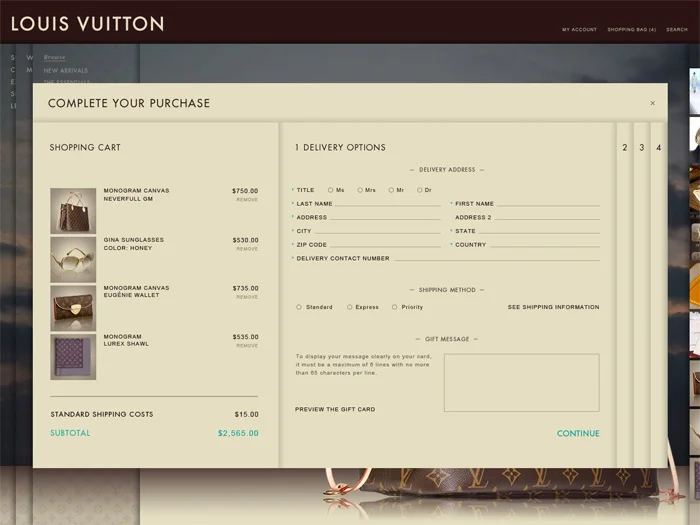This screenshot has width=700, height=525.
Task: Click the Louis Vuitton logo
Action: click(x=88, y=24)
